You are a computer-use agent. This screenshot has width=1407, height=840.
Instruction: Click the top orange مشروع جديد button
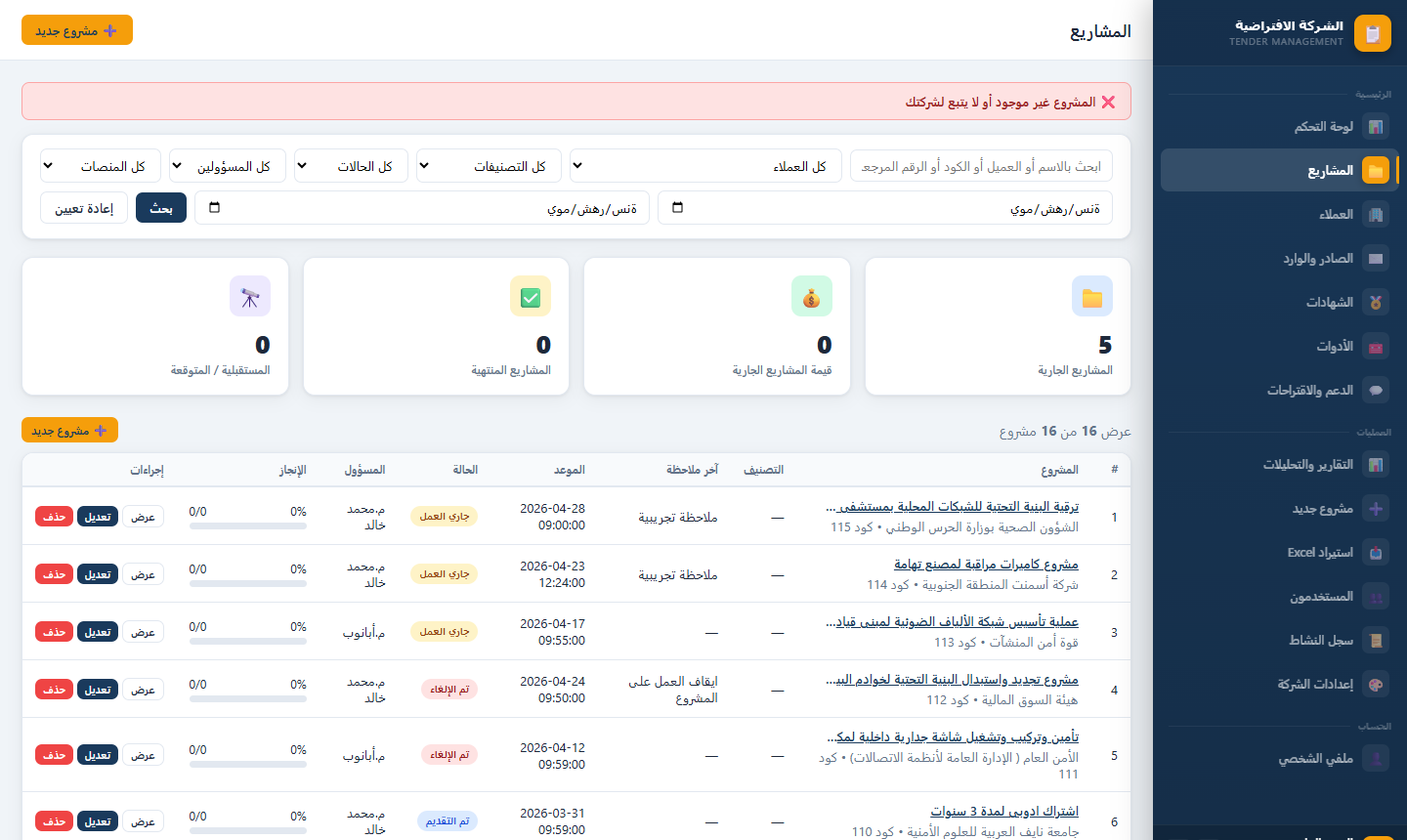[77, 30]
